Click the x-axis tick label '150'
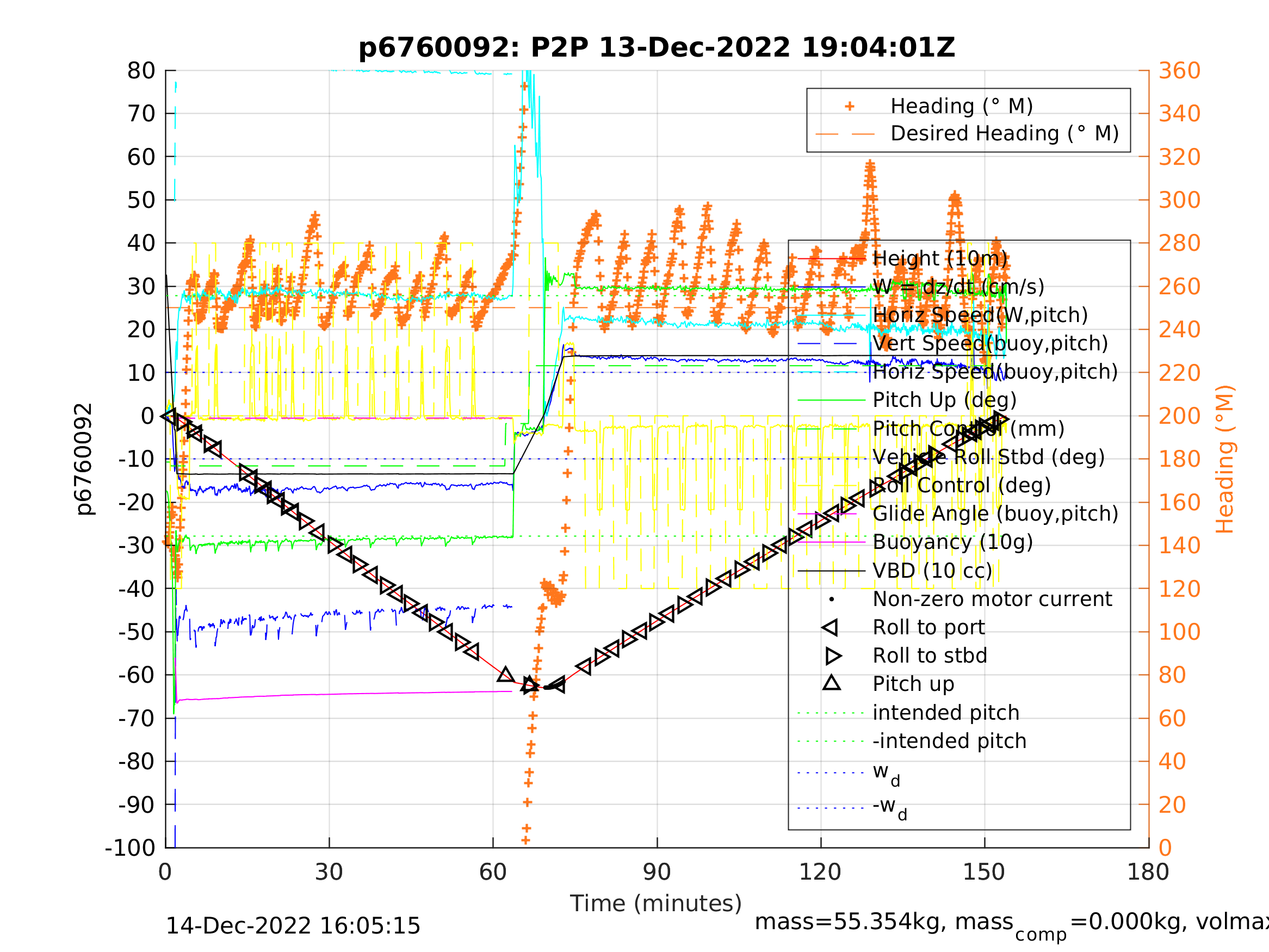The width and height of the screenshot is (1269, 952). pyautogui.click(x=985, y=872)
